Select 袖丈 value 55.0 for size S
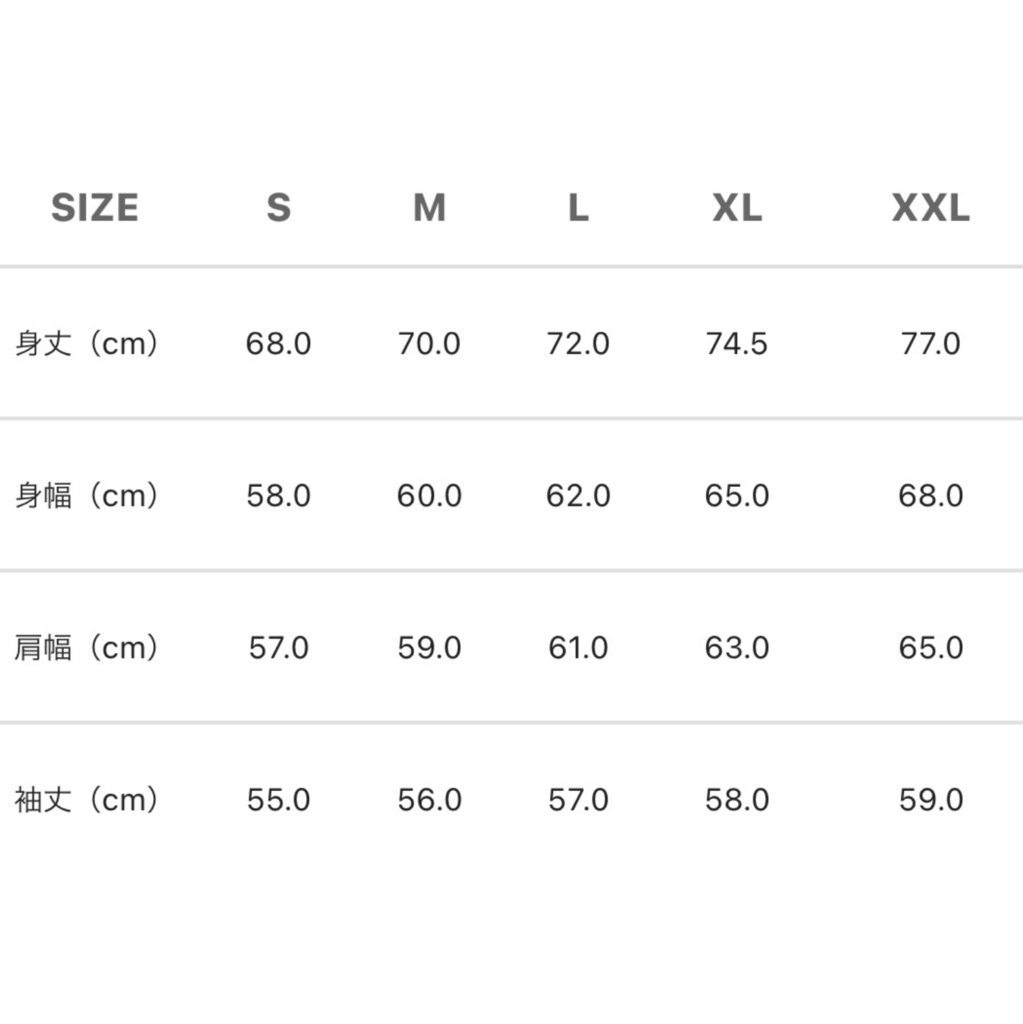Screen dimensions: 1023x1024 (x=278, y=800)
